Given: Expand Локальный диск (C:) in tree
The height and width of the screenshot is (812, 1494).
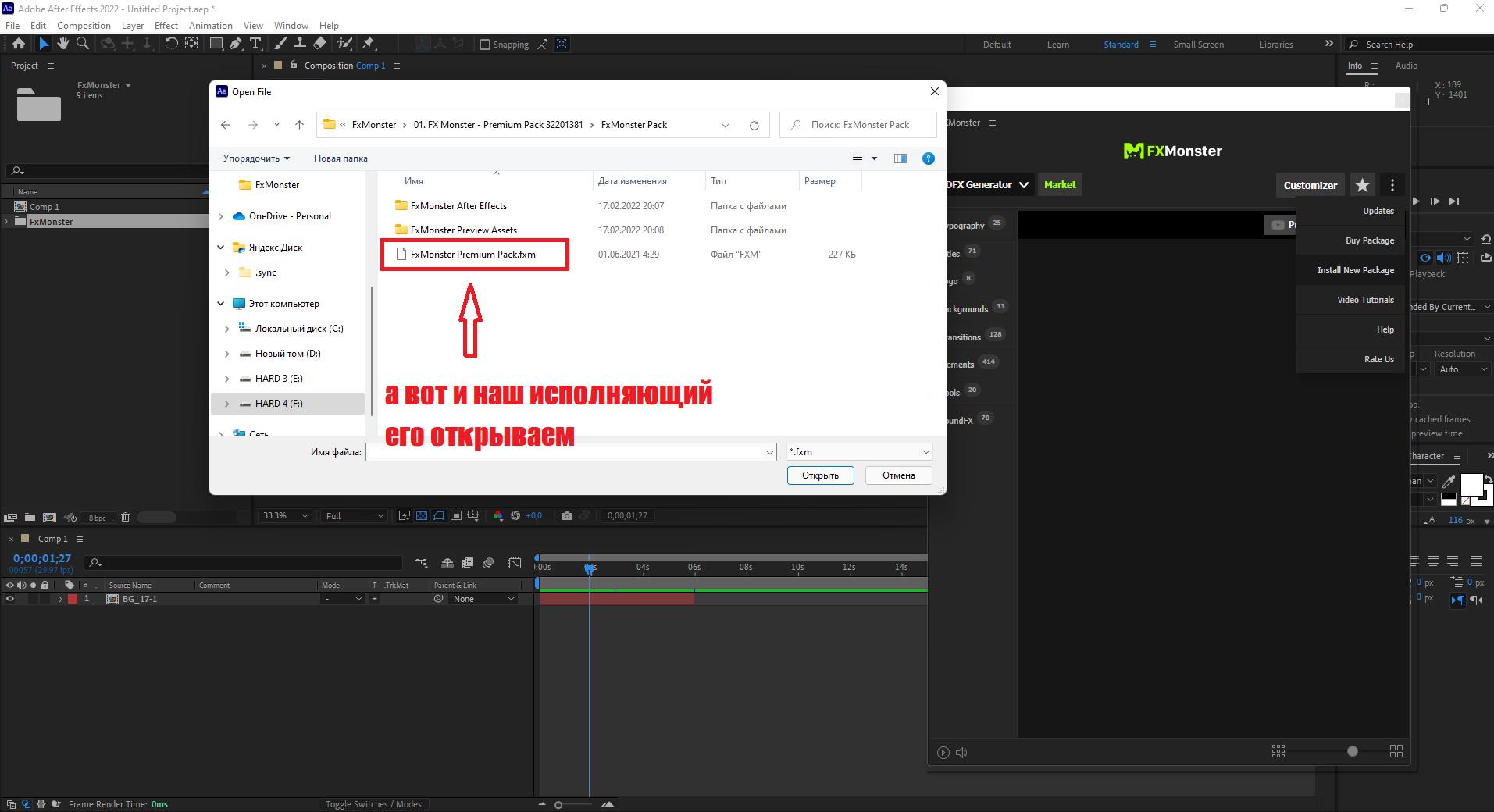Looking at the screenshot, I should tap(227, 329).
